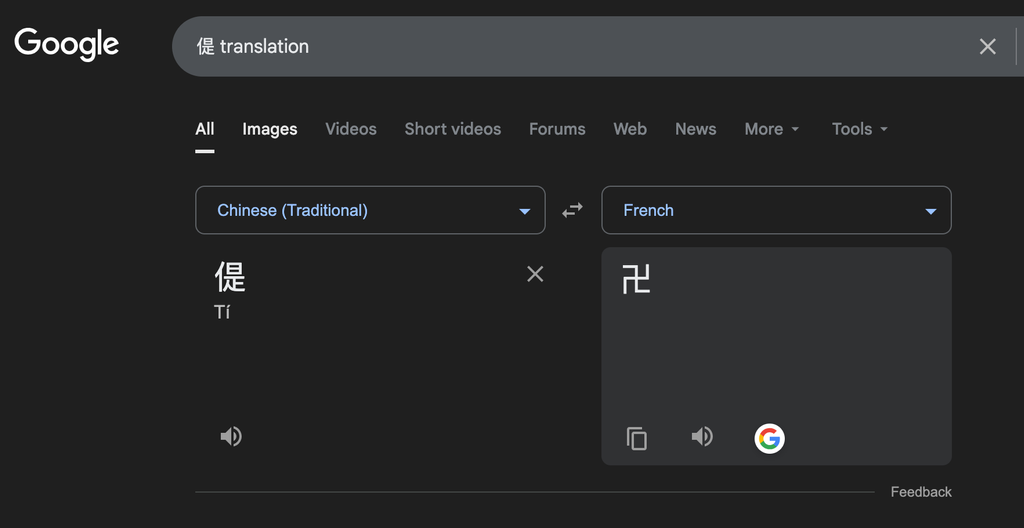Image resolution: width=1024 pixels, height=528 pixels.
Task: Click the Feedback link
Action: [x=921, y=492]
